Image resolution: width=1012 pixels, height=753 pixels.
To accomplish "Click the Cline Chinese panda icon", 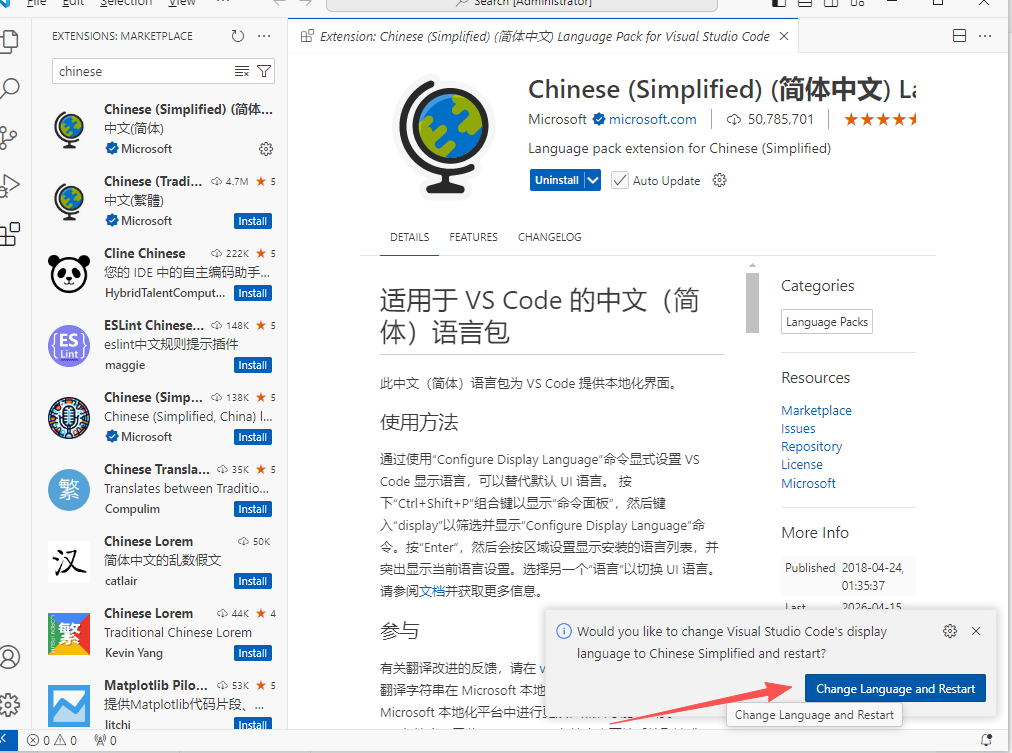I will click(69, 274).
